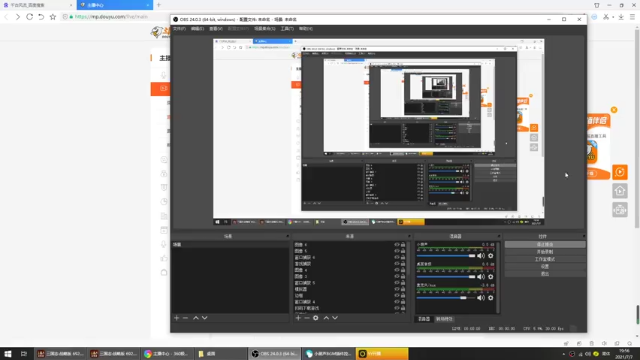Image resolution: width=640 pixels, height=360 pixels.
Task: Switch to the scene transitions tab below mixer
Action: pos(444,319)
